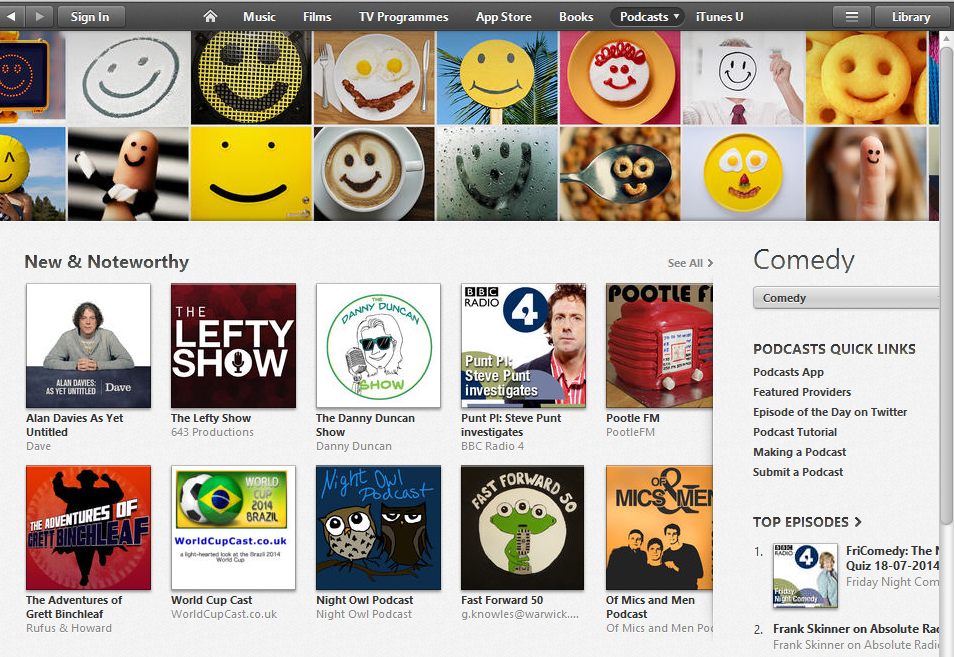Click the vertical scrollbar thumb

[947, 280]
